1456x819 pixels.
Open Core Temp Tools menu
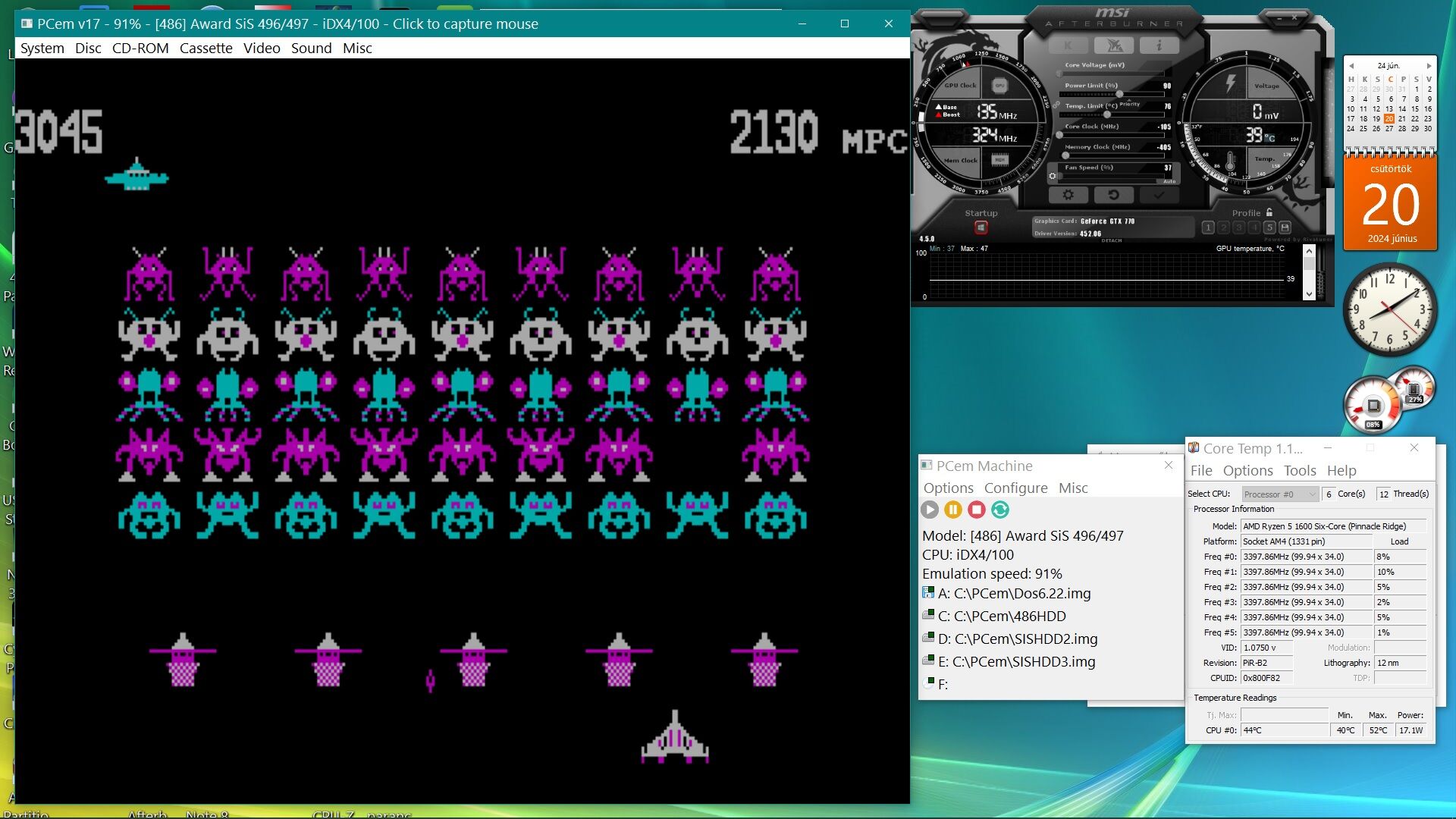(x=1300, y=470)
